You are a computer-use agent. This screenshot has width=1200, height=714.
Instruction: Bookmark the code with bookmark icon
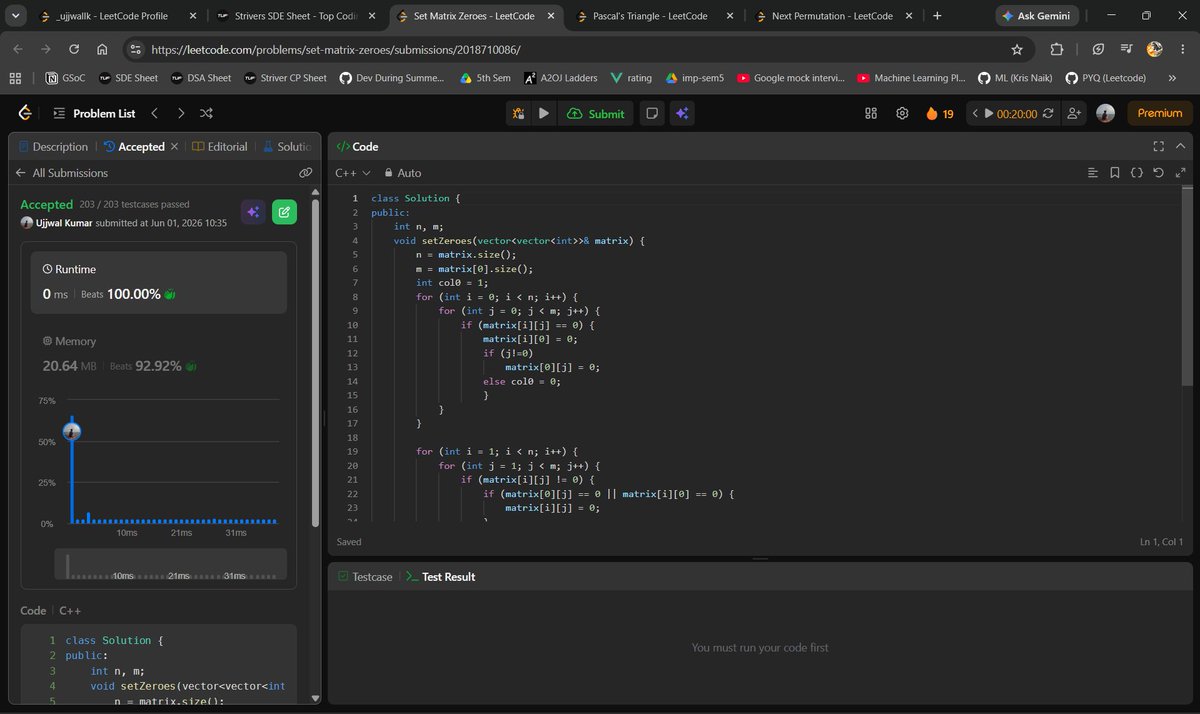1115,173
